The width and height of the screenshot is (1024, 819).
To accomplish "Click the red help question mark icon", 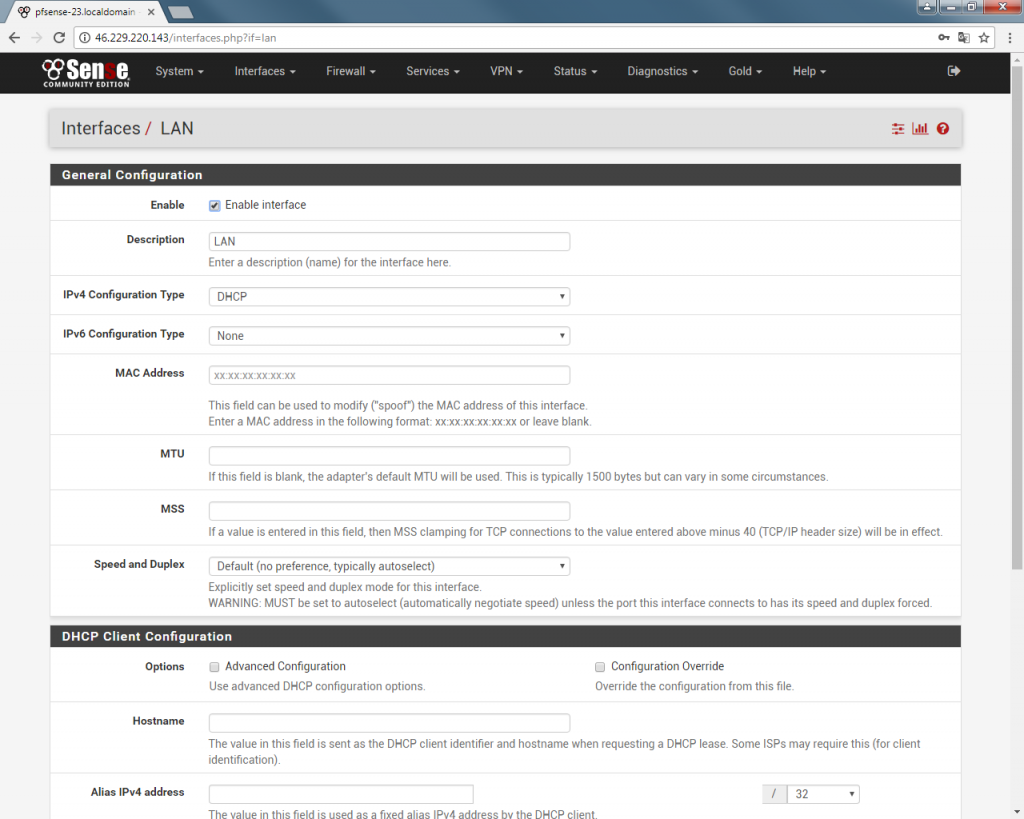I will (942, 129).
